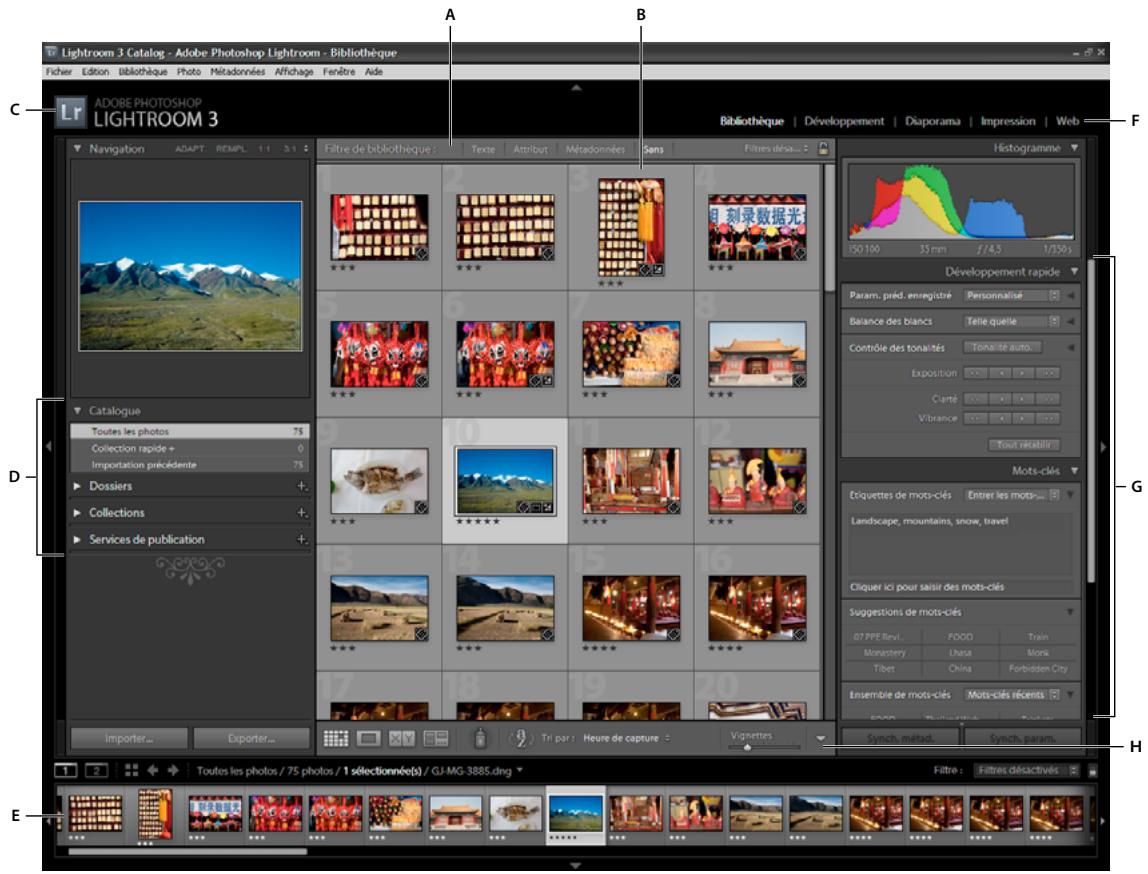Click the Tonalité auto. button
The width and height of the screenshot is (1148, 874).
(1001, 348)
